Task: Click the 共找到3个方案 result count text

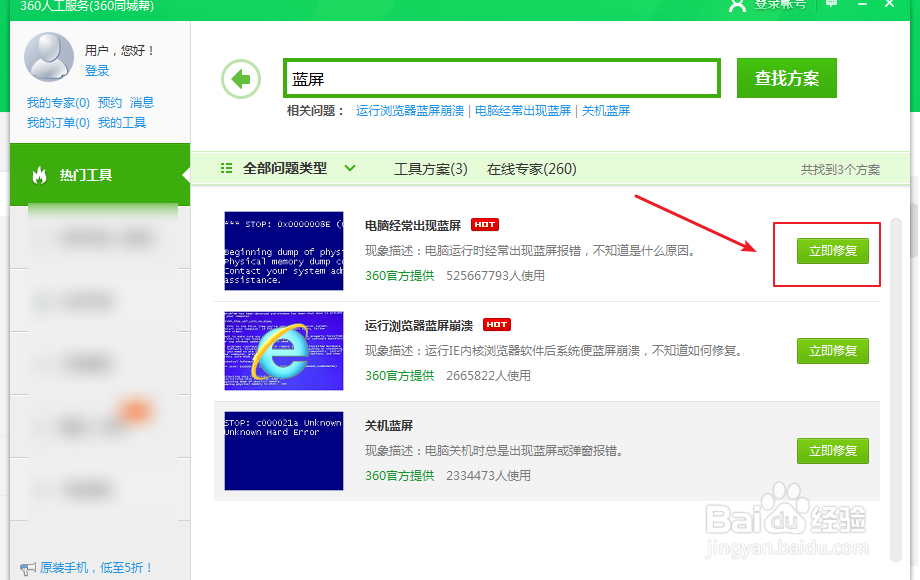Action: pos(840,170)
